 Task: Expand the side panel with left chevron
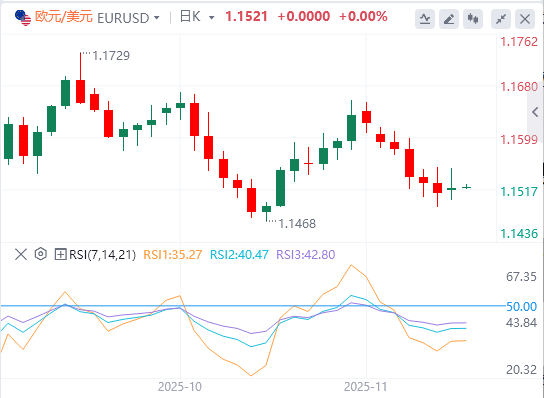(535, 112)
